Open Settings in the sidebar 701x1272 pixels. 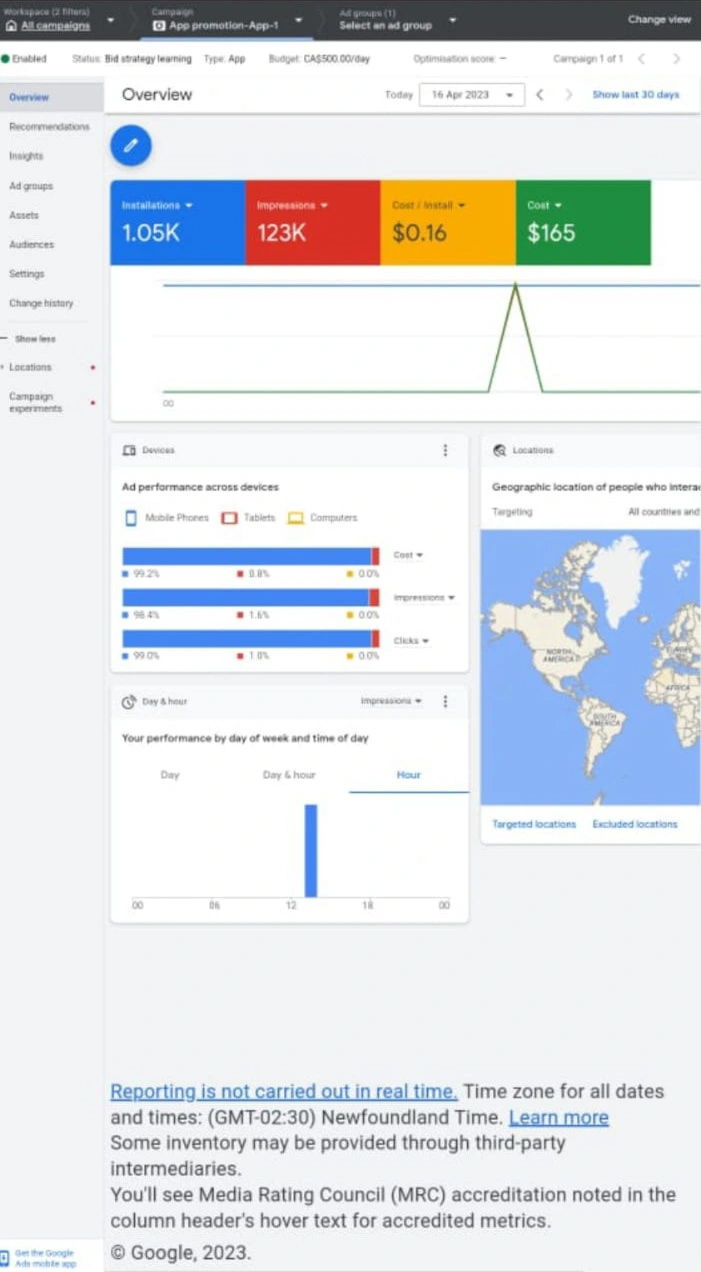(27, 273)
